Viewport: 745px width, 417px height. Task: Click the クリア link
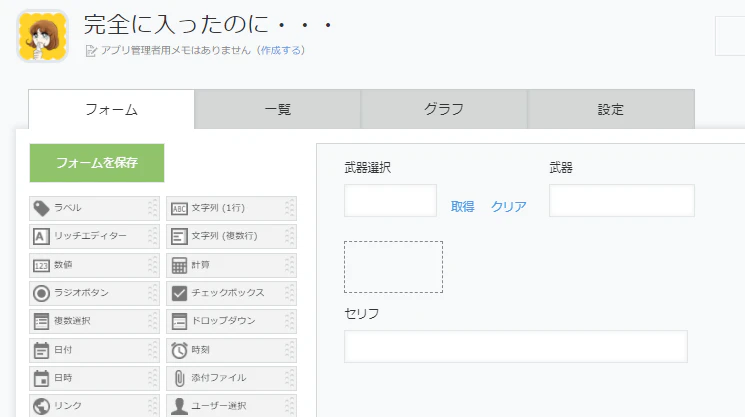point(508,207)
